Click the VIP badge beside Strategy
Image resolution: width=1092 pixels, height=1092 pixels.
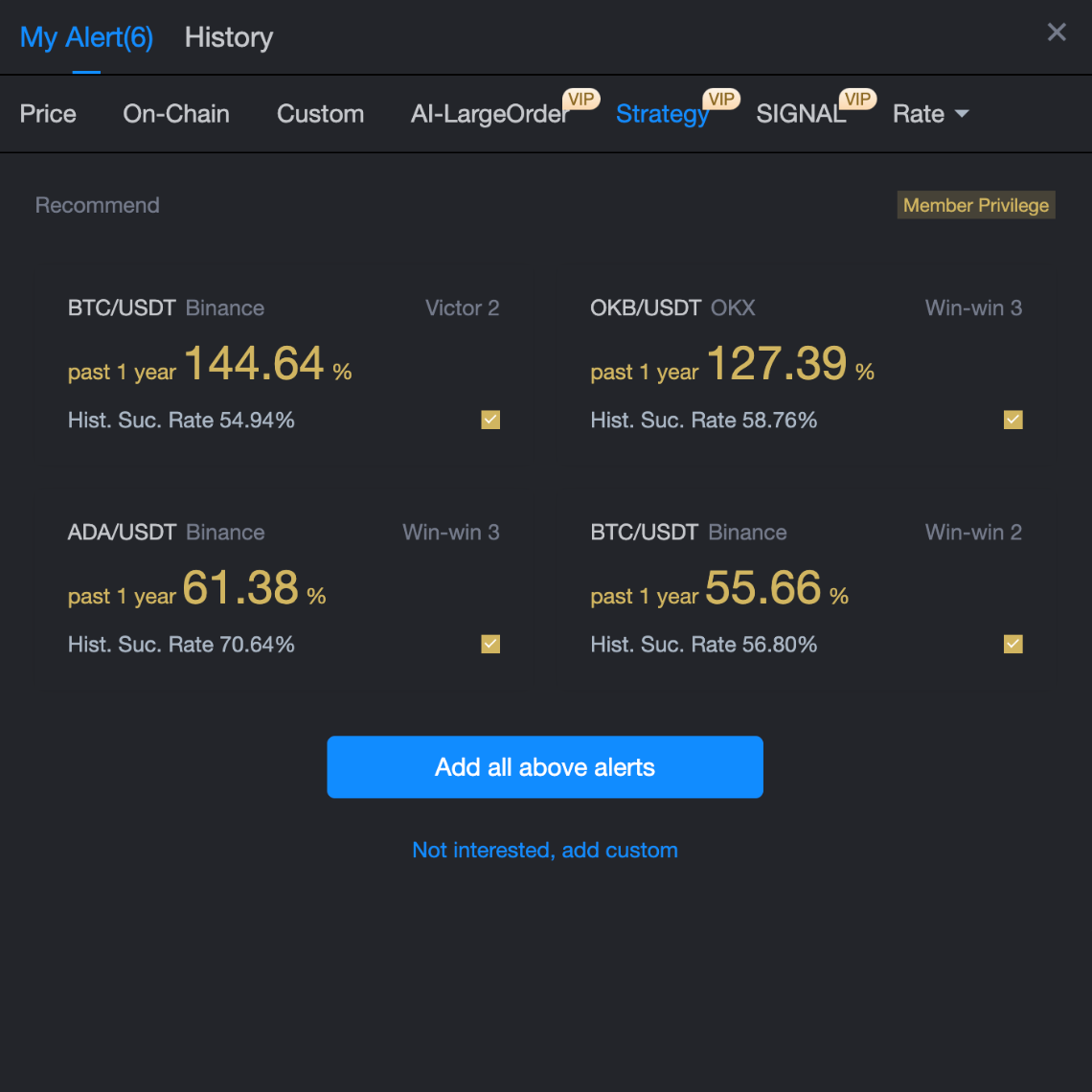pyautogui.click(x=721, y=99)
